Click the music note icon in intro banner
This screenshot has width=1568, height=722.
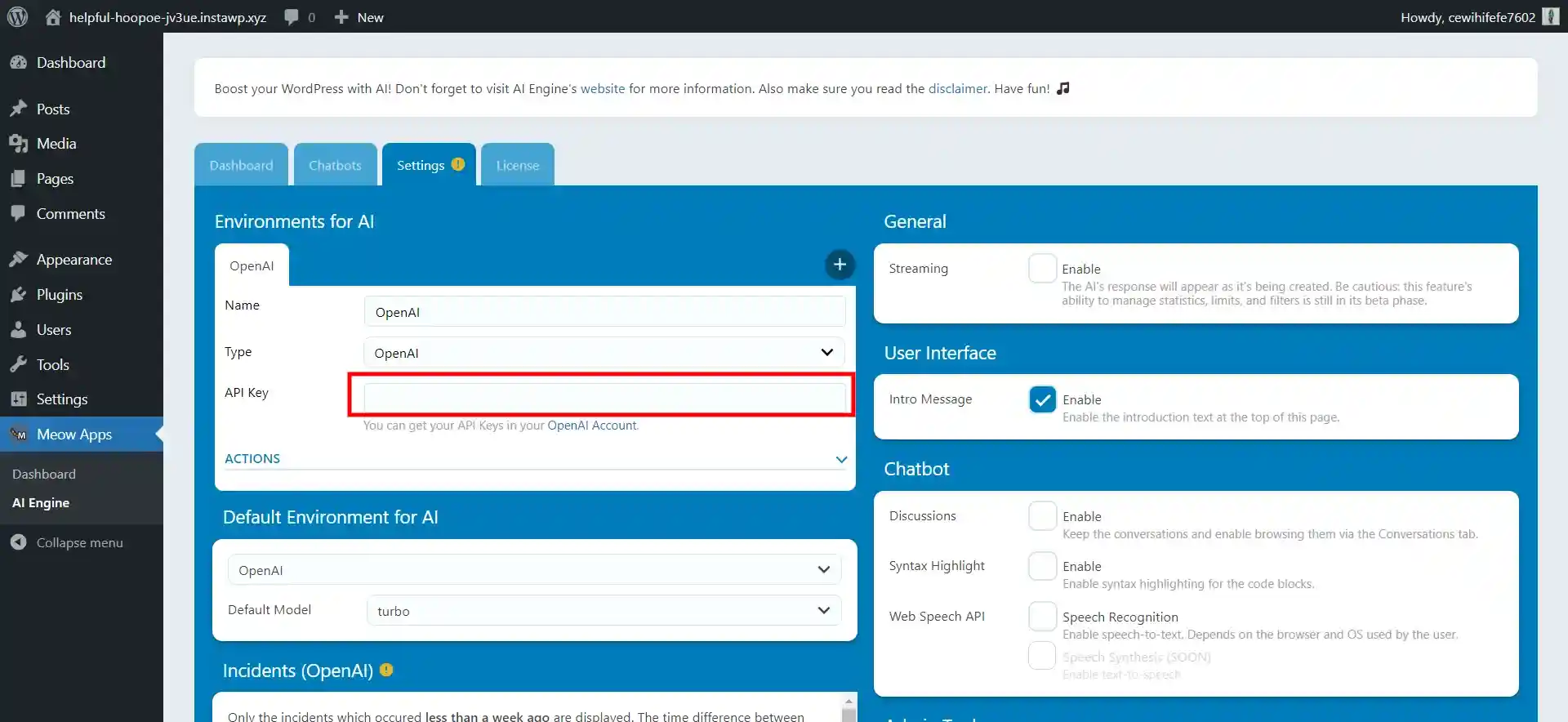pyautogui.click(x=1063, y=88)
